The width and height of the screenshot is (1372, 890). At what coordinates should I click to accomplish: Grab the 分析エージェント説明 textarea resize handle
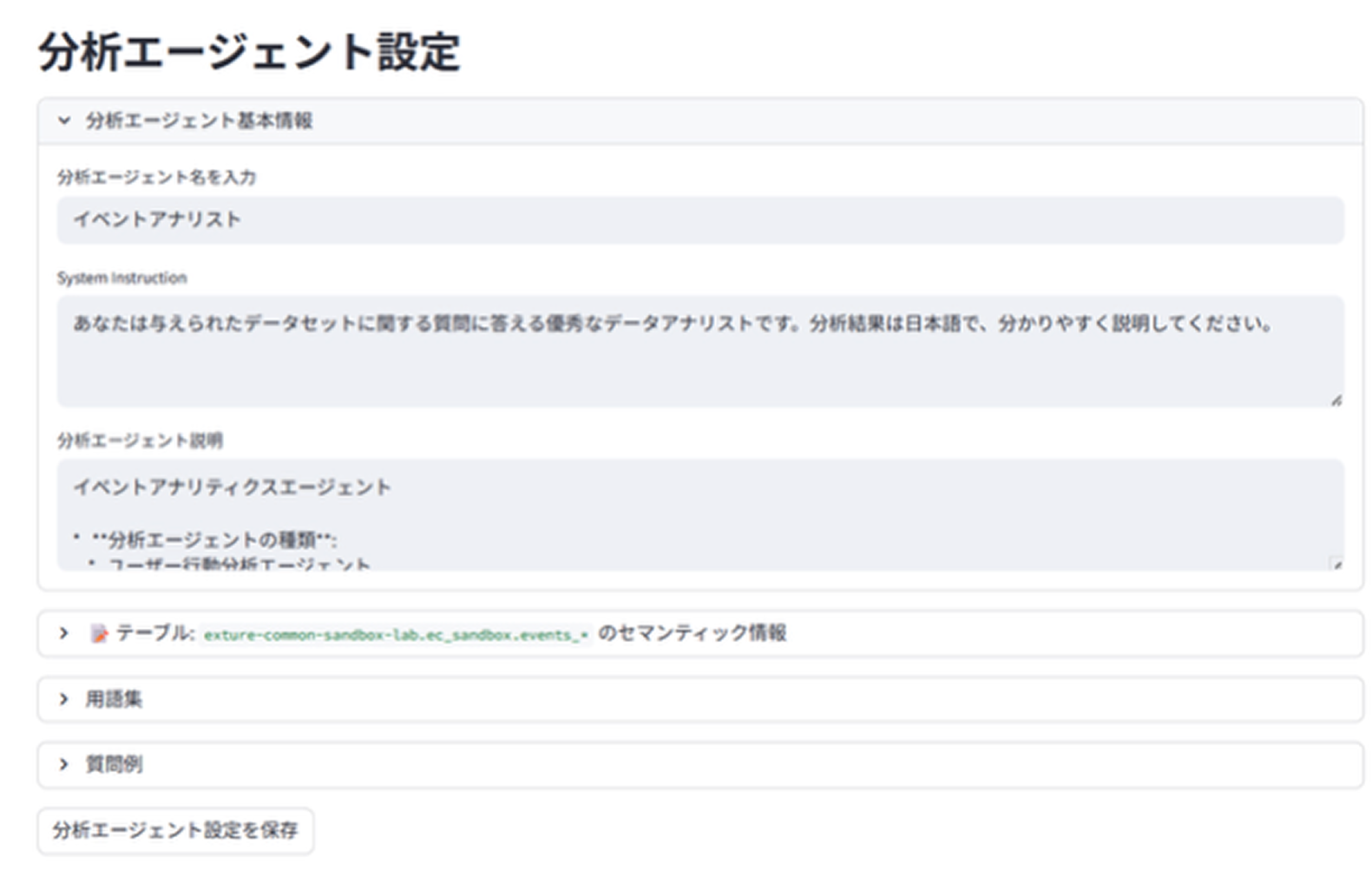[x=1336, y=564]
